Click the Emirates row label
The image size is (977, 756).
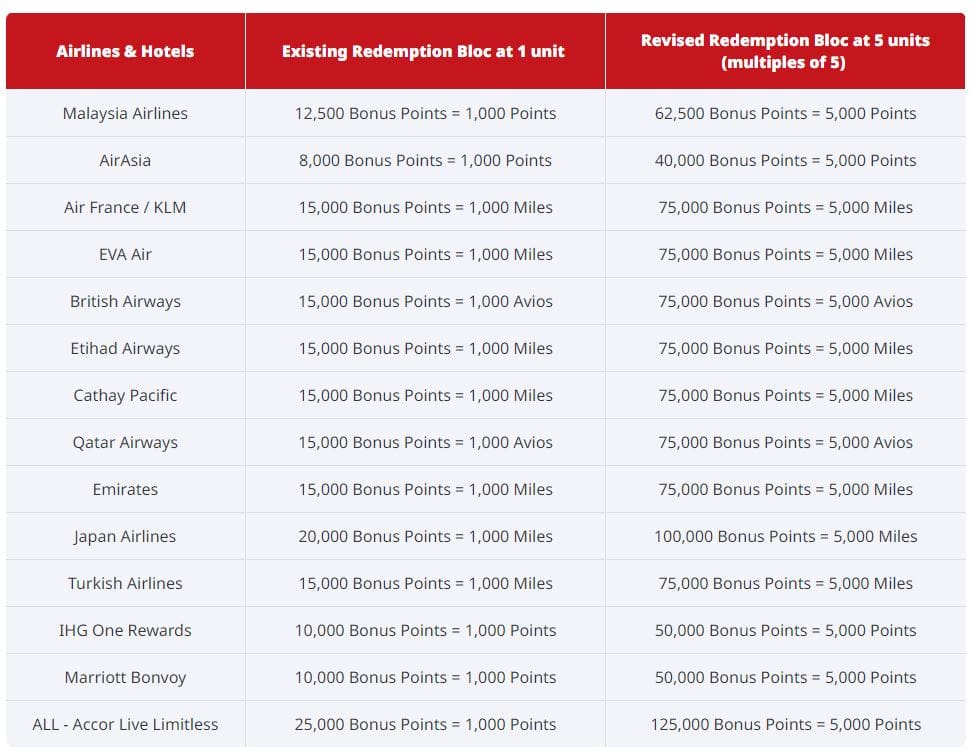click(x=124, y=489)
